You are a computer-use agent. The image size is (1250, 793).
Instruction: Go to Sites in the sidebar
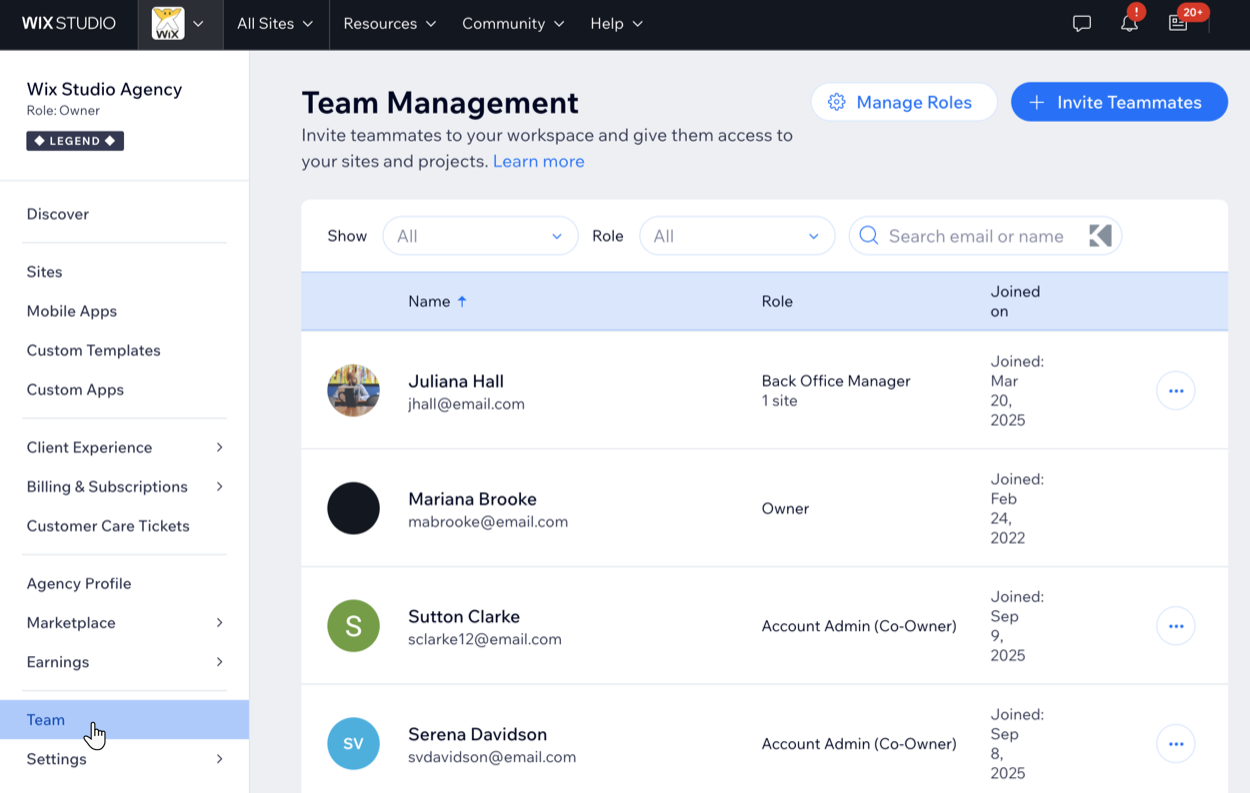coord(45,272)
